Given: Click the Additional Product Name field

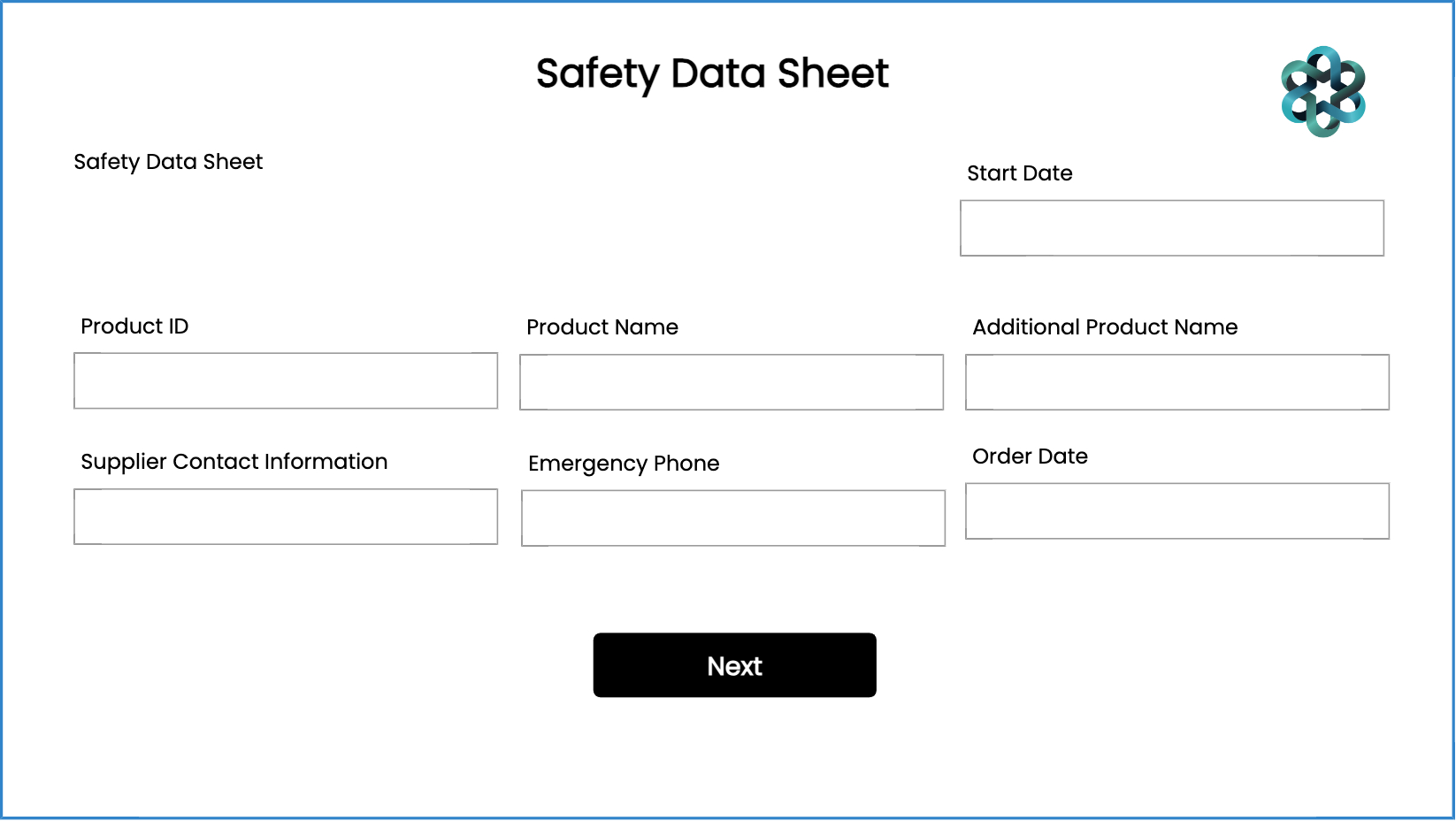Looking at the screenshot, I should pyautogui.click(x=1176, y=382).
